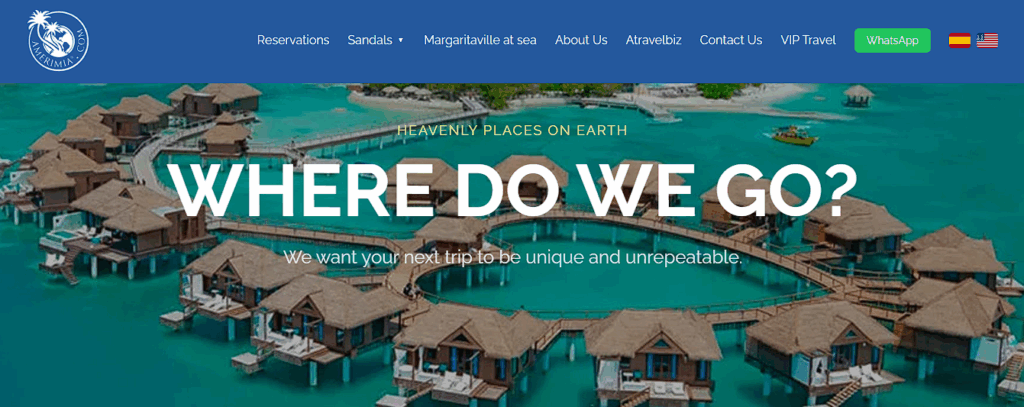The height and width of the screenshot is (407, 1024).
Task: Click the lone gazebo hut near the beach
Action: pyautogui.click(x=858, y=95)
